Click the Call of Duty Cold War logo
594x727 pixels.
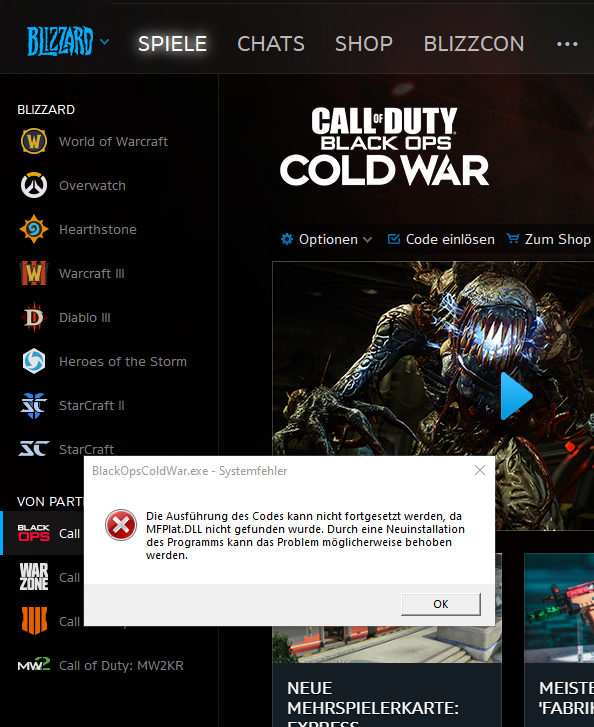(384, 146)
